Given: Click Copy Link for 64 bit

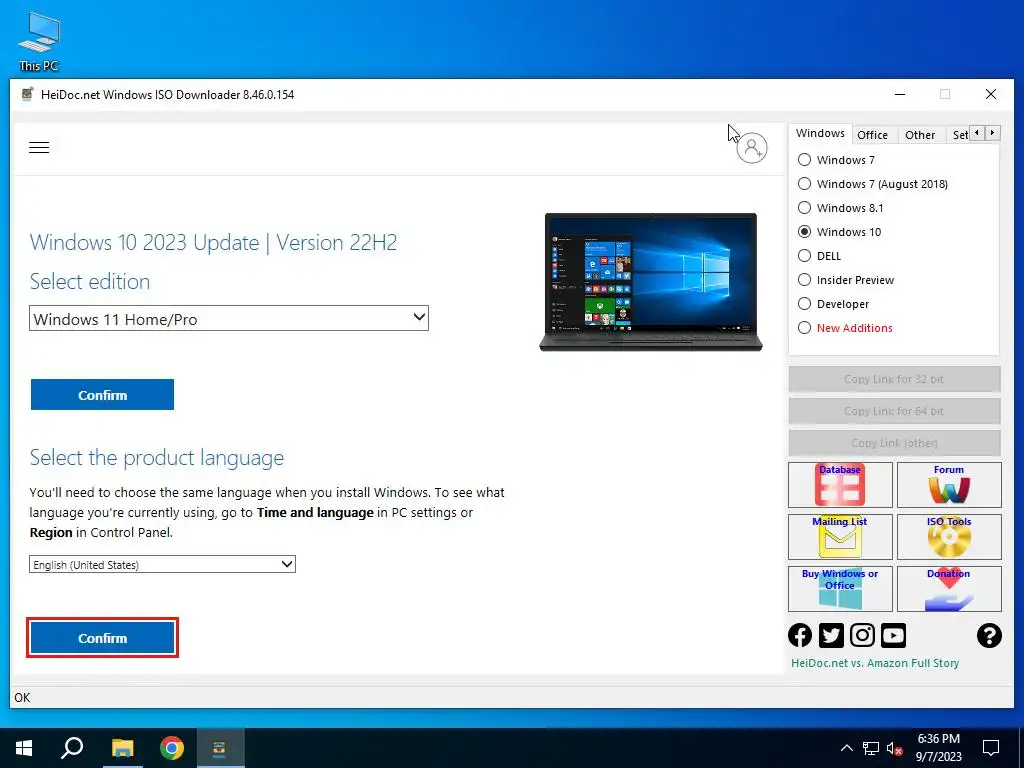Looking at the screenshot, I should [x=894, y=411].
